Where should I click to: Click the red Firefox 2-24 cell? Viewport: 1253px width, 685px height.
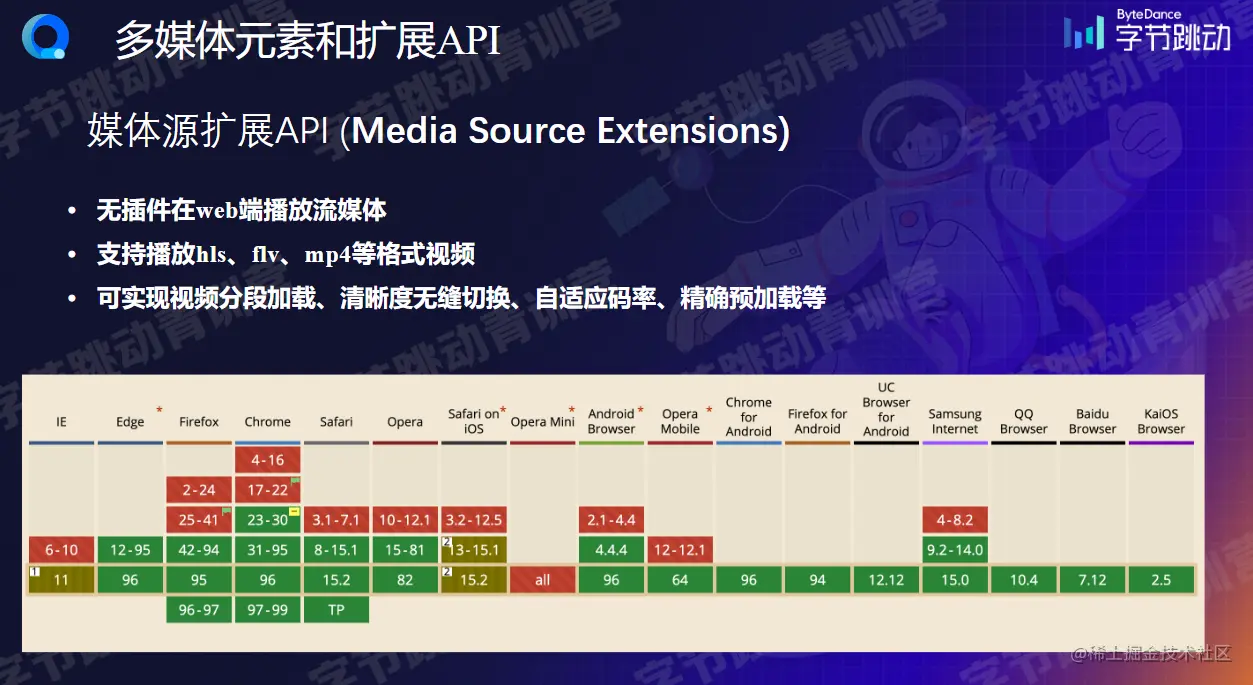[x=199, y=491]
